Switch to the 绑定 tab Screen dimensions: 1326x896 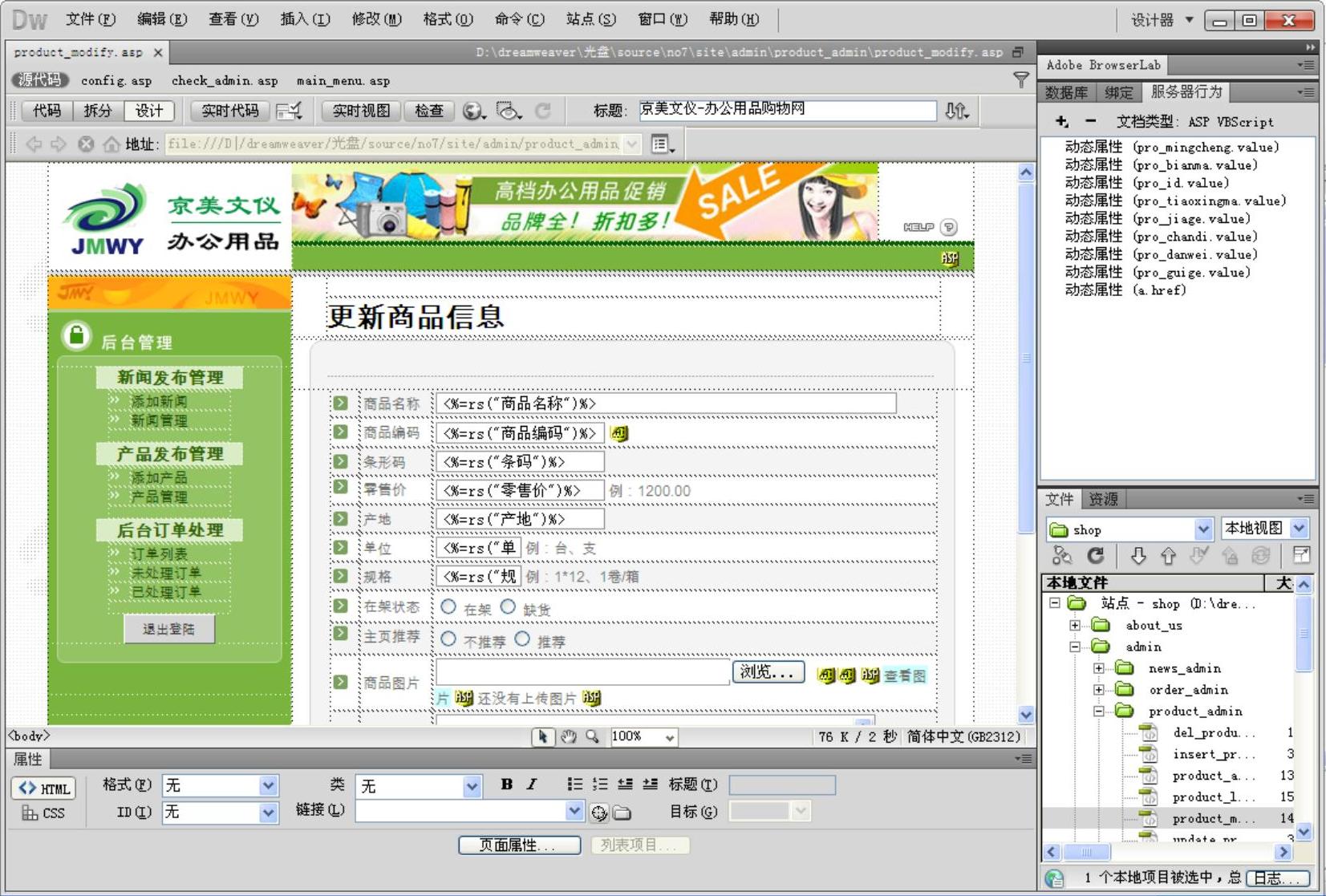1118,92
